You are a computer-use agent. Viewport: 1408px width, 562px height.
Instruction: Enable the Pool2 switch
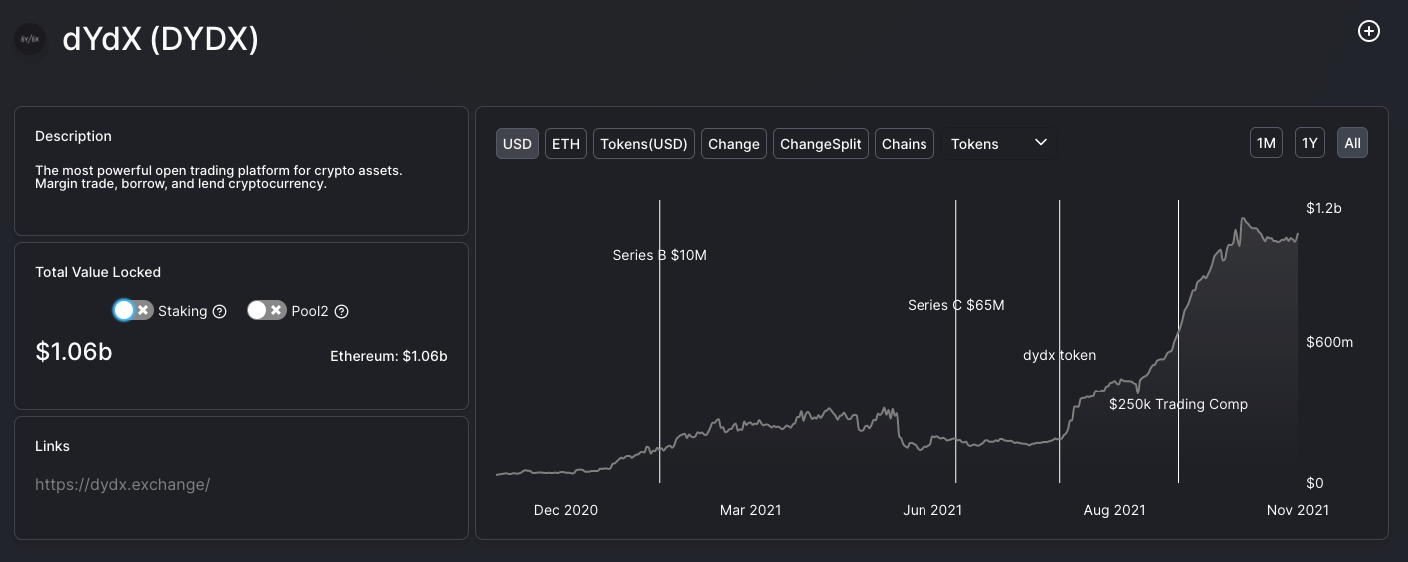266,311
